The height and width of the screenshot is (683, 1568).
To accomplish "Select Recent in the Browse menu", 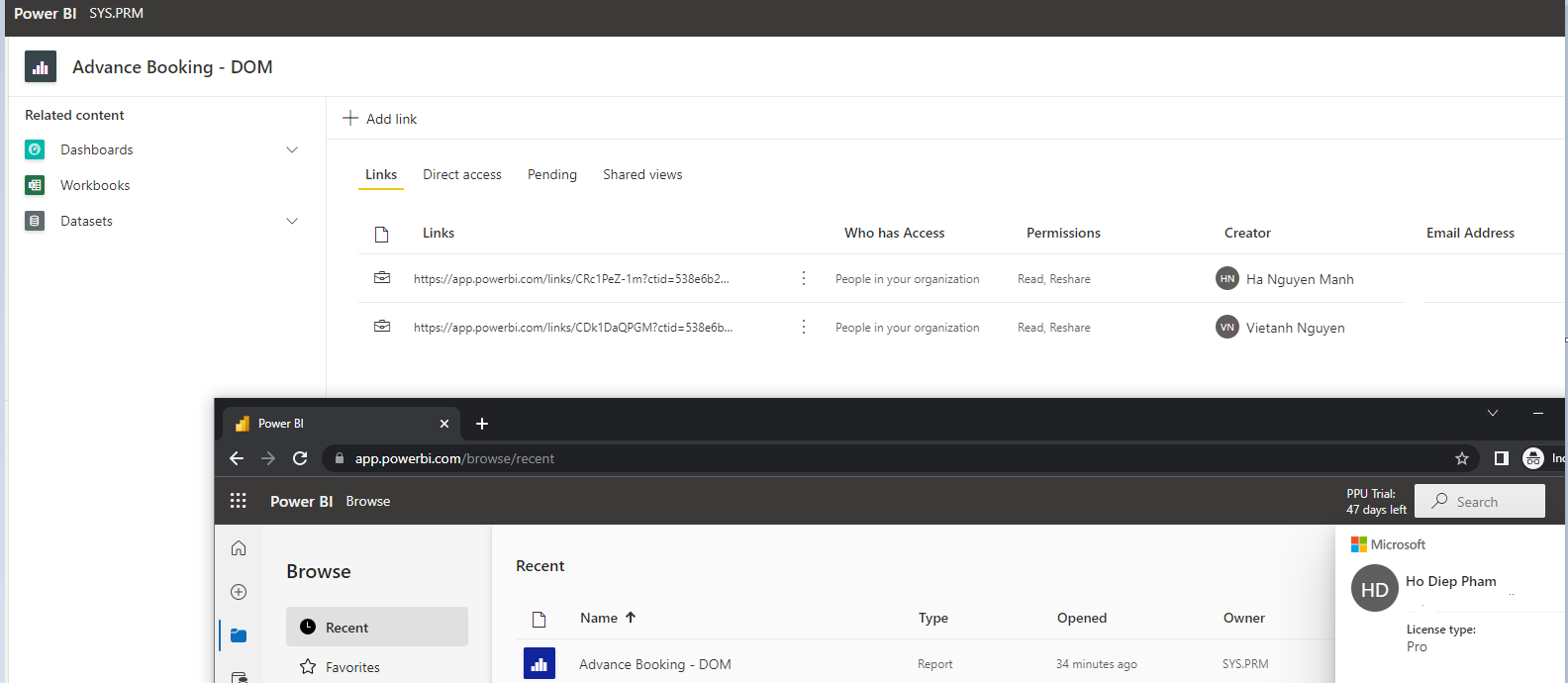I will 377,628.
